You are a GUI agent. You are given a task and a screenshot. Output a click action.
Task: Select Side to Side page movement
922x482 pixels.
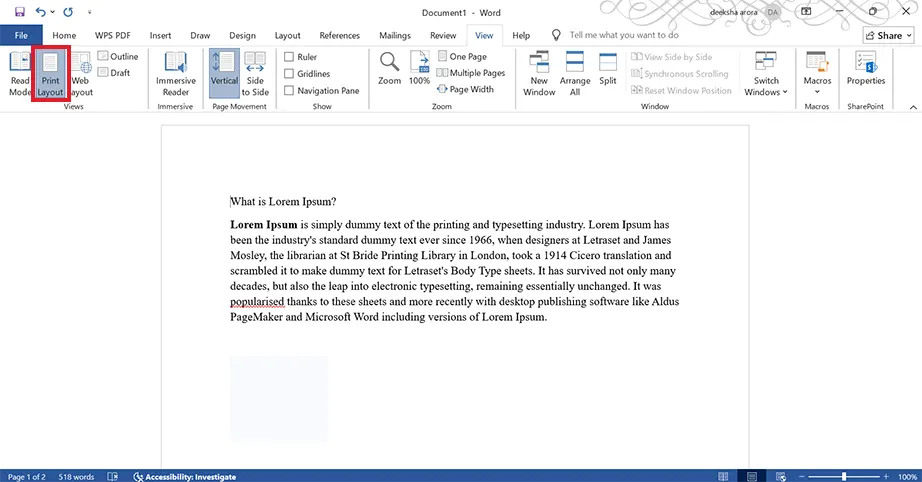point(255,74)
